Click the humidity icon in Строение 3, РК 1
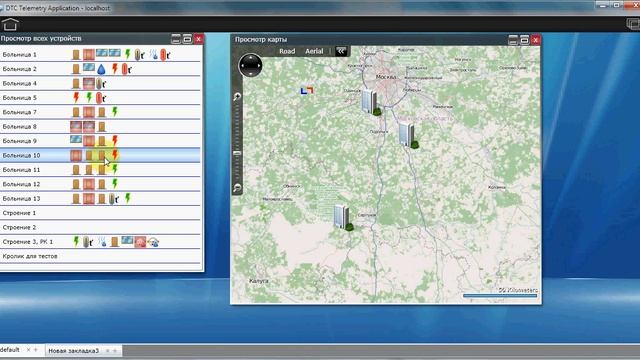 tap(102, 242)
